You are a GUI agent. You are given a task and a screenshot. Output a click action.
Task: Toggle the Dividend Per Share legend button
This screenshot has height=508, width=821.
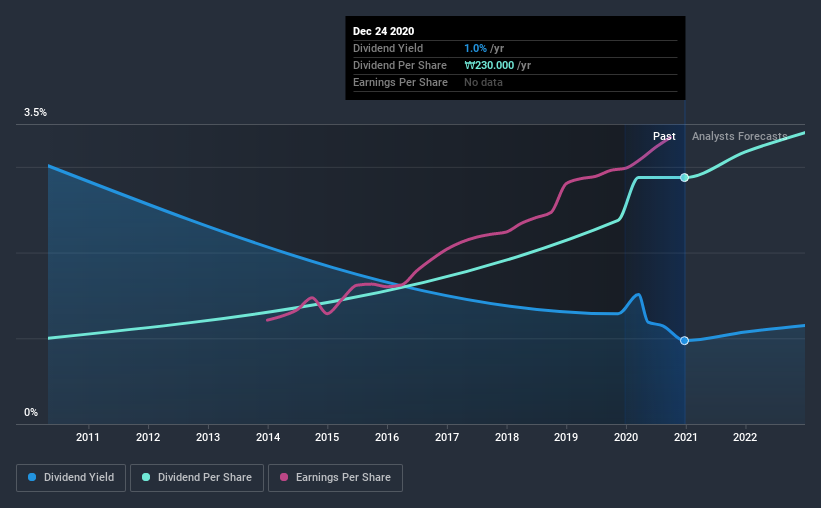coord(197,478)
